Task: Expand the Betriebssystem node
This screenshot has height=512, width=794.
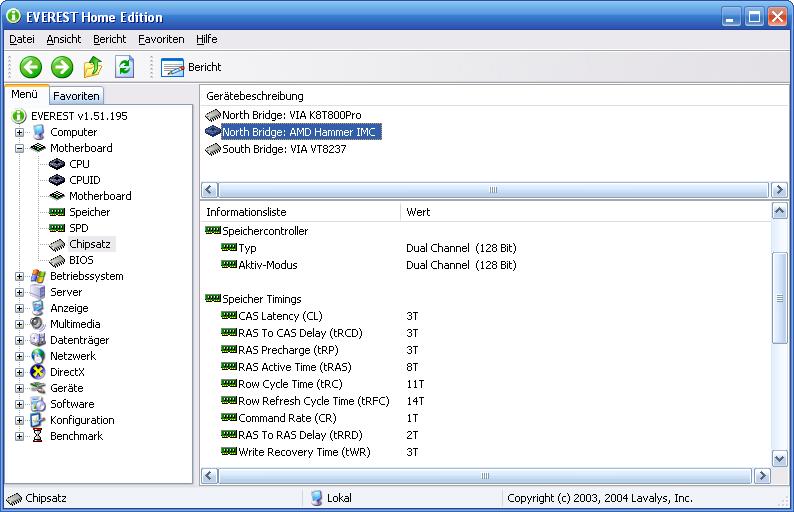Action: [x=19, y=277]
